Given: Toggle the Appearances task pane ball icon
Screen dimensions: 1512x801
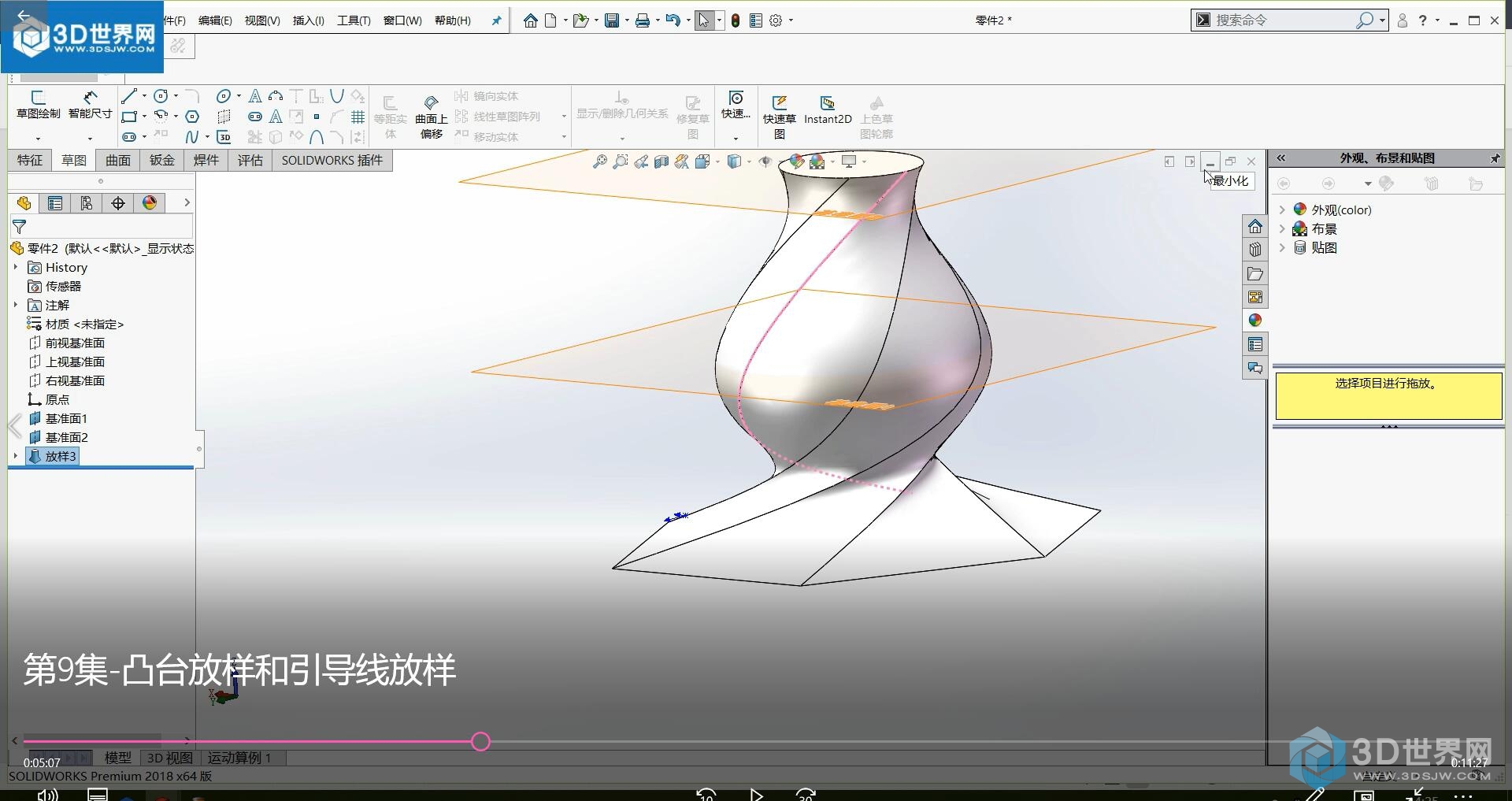Looking at the screenshot, I should coord(1255,321).
